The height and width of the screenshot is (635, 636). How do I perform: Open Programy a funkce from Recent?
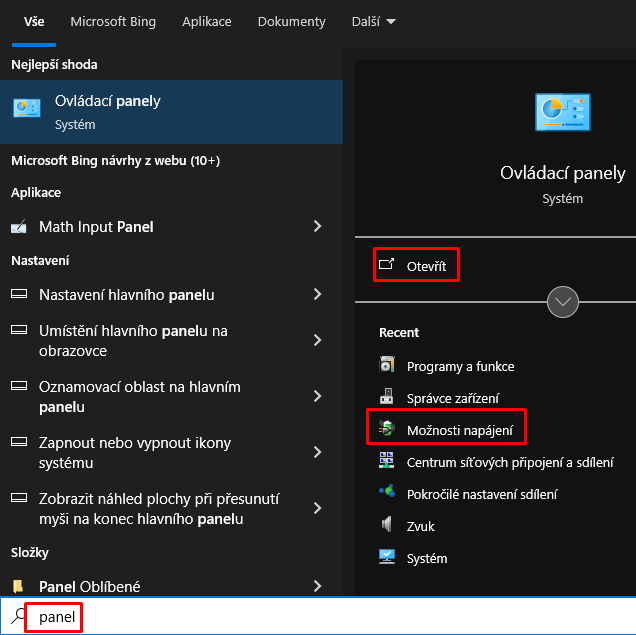tap(460, 367)
